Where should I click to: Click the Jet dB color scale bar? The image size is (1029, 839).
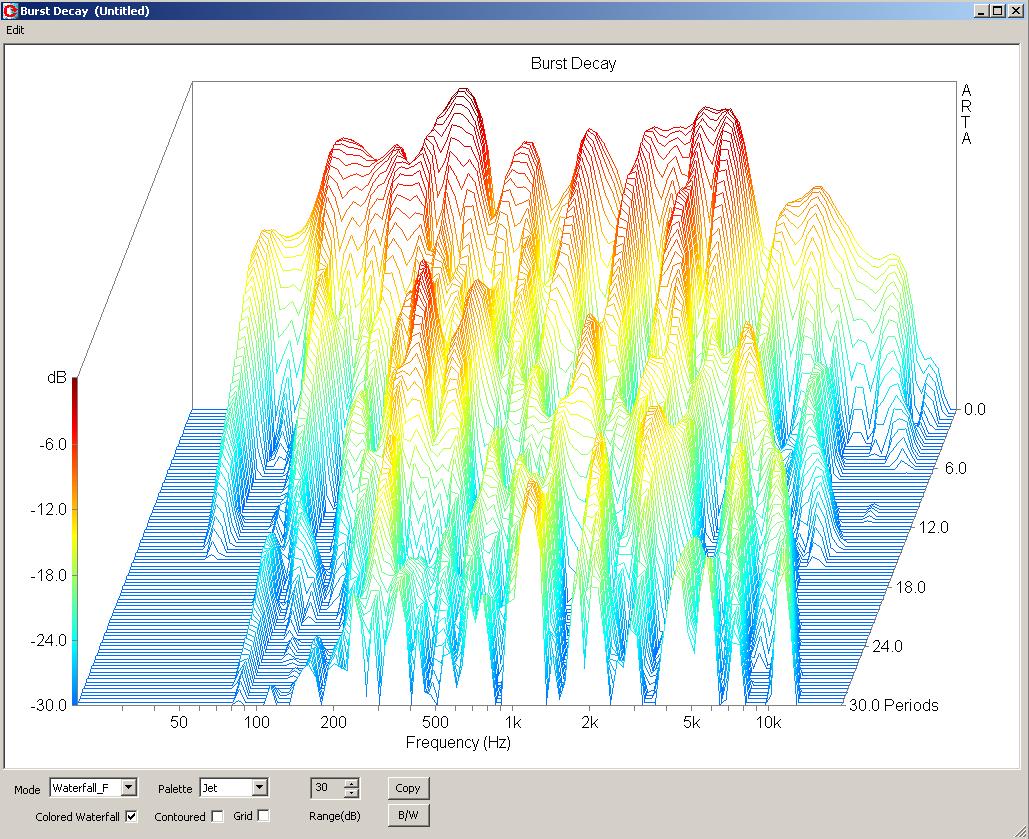(x=75, y=540)
